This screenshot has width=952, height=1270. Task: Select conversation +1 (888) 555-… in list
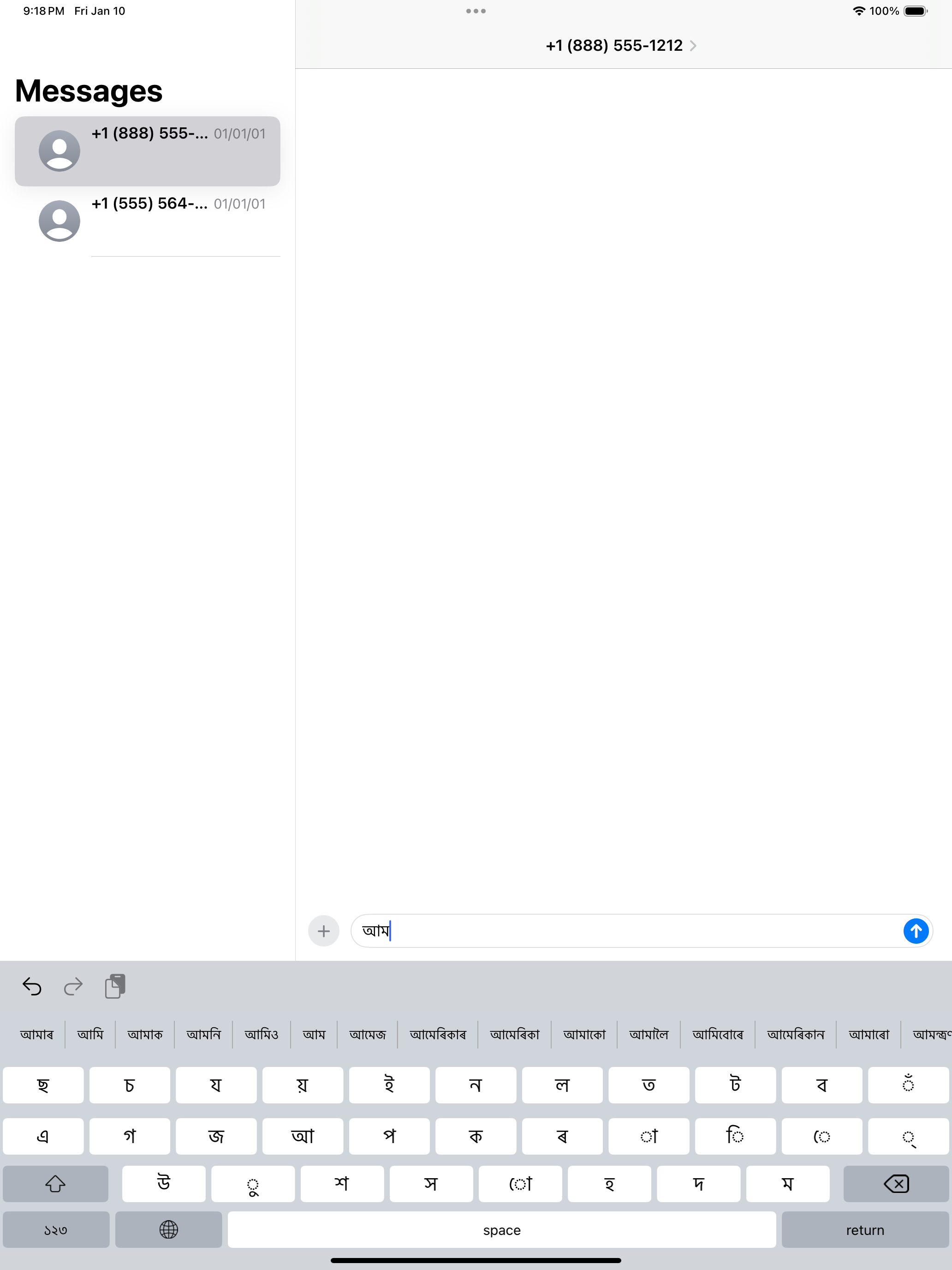[148, 151]
